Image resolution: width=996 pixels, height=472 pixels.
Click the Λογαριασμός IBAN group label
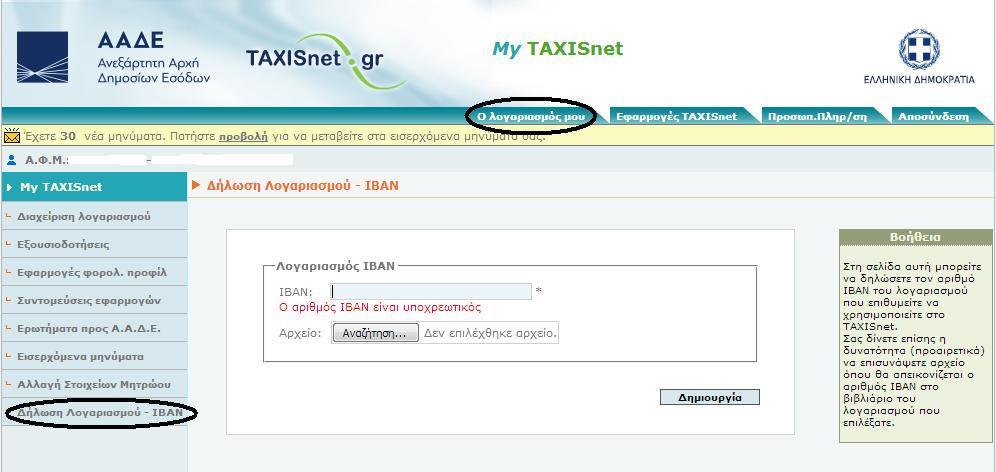tap(335, 266)
